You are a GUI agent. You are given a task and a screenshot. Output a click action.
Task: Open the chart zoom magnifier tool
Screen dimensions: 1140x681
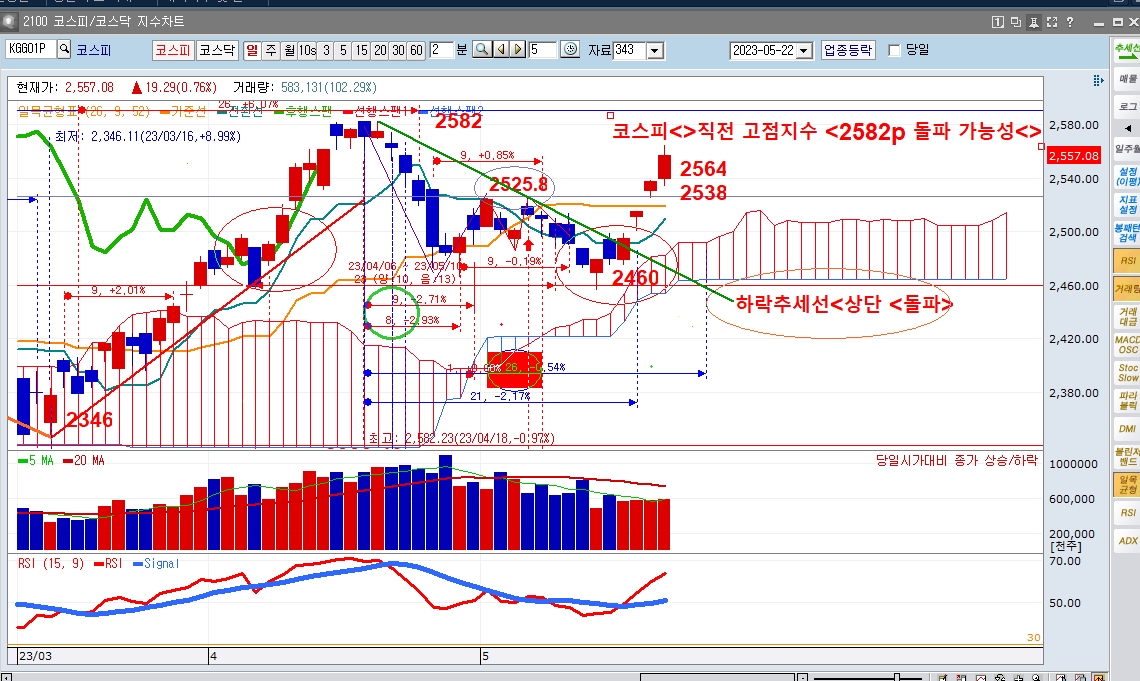(x=481, y=49)
